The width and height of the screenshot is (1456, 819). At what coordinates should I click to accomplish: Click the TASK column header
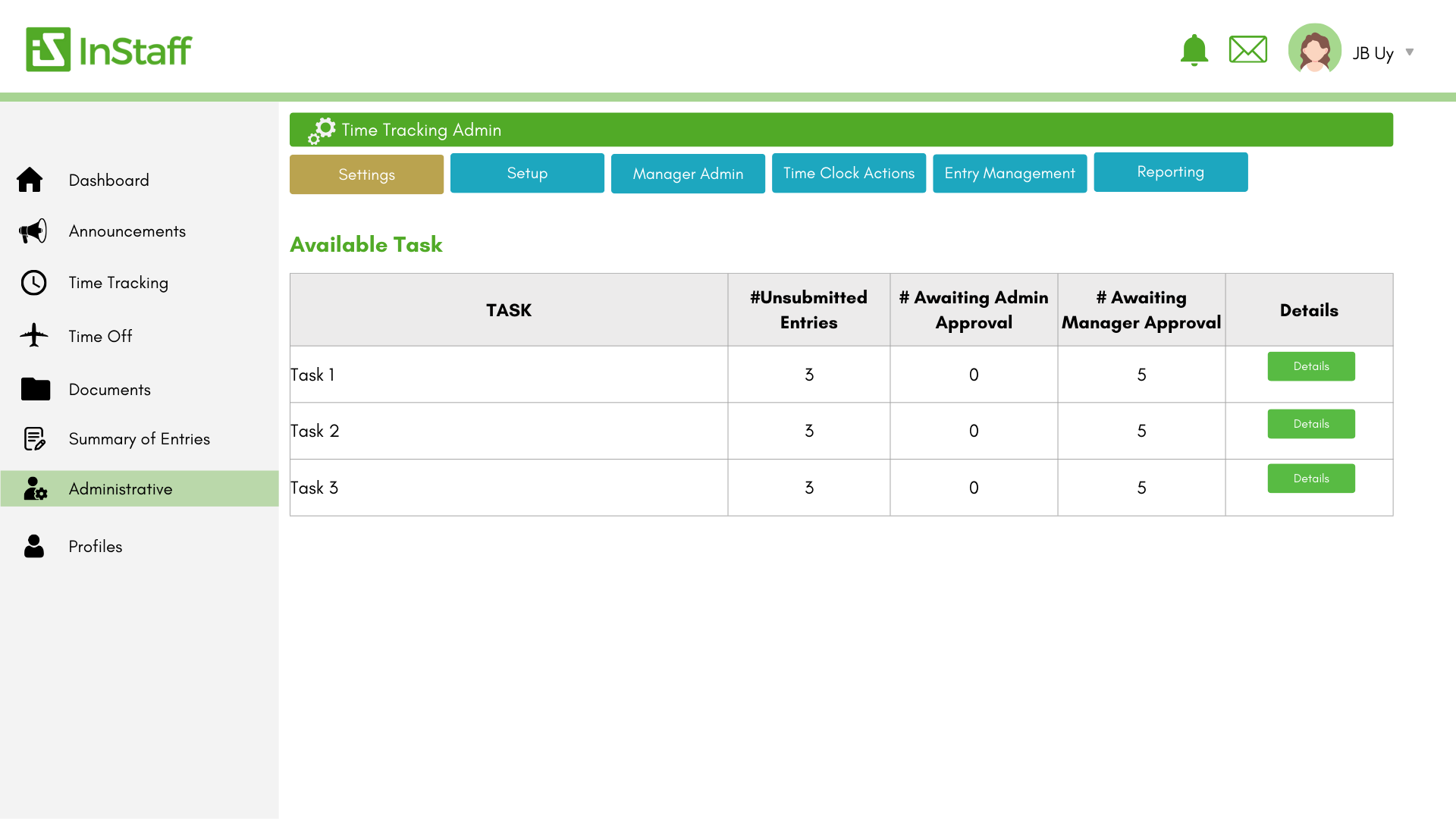coord(508,310)
